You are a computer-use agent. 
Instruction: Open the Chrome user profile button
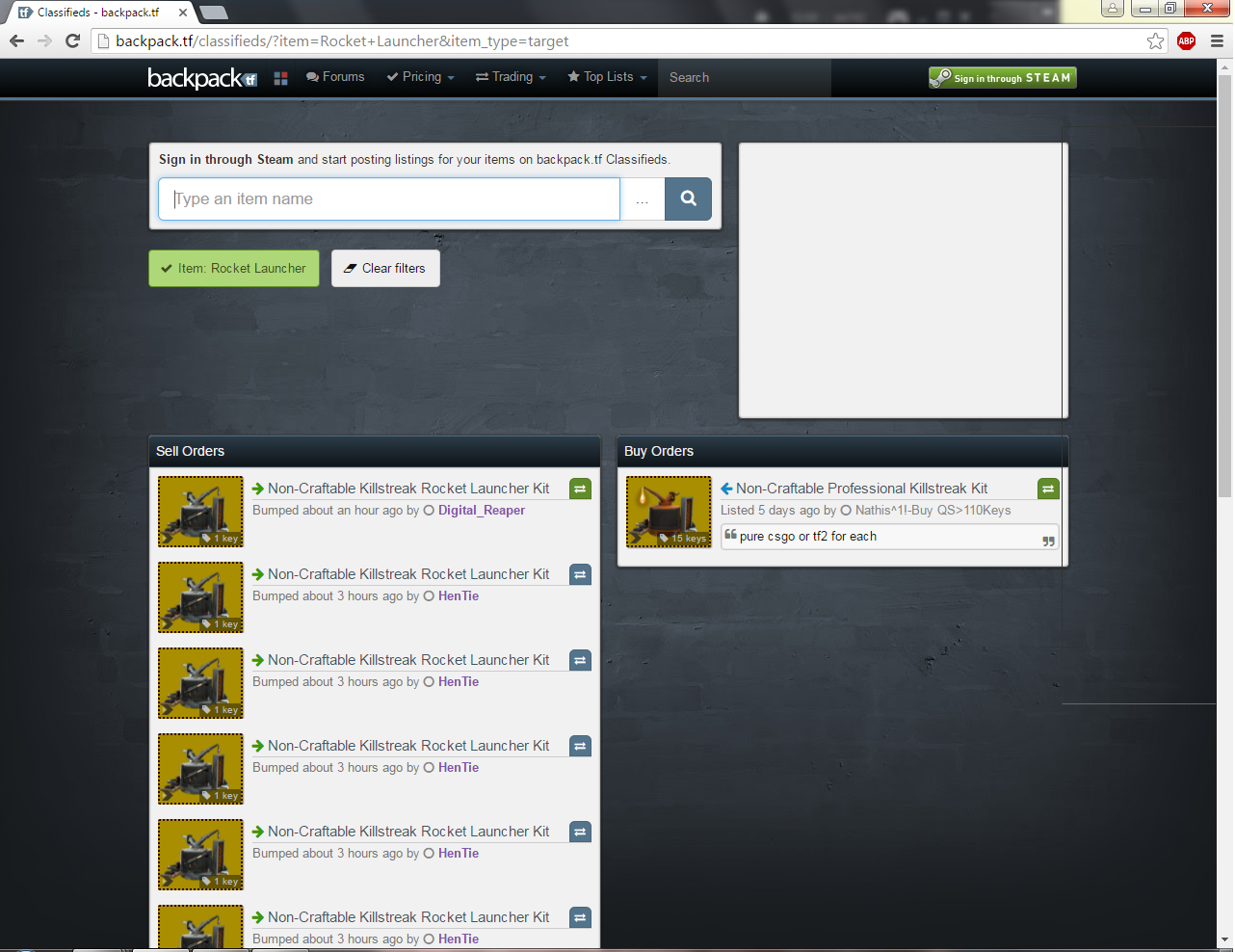pos(1113,9)
